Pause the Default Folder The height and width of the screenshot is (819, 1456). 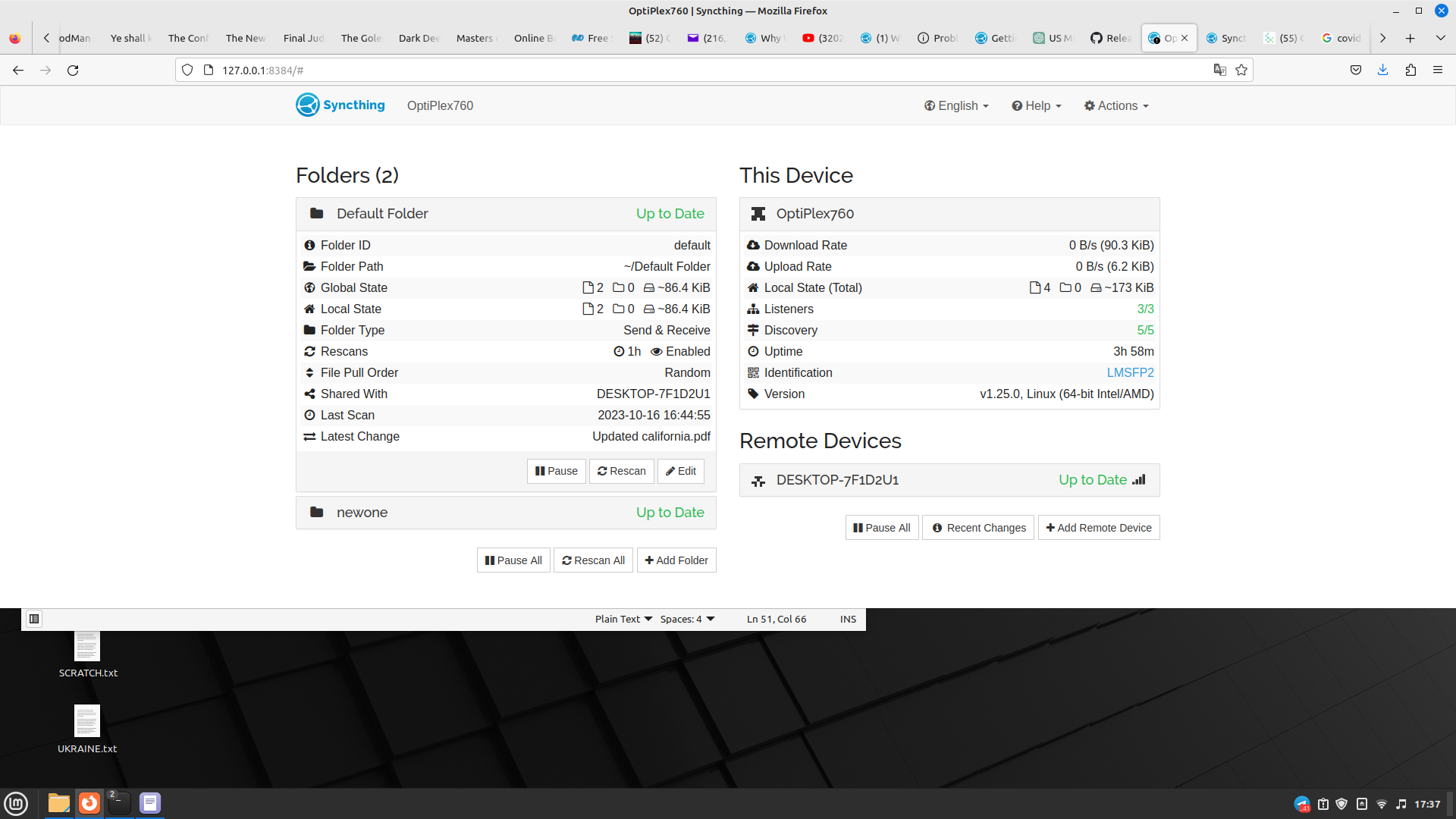click(556, 471)
